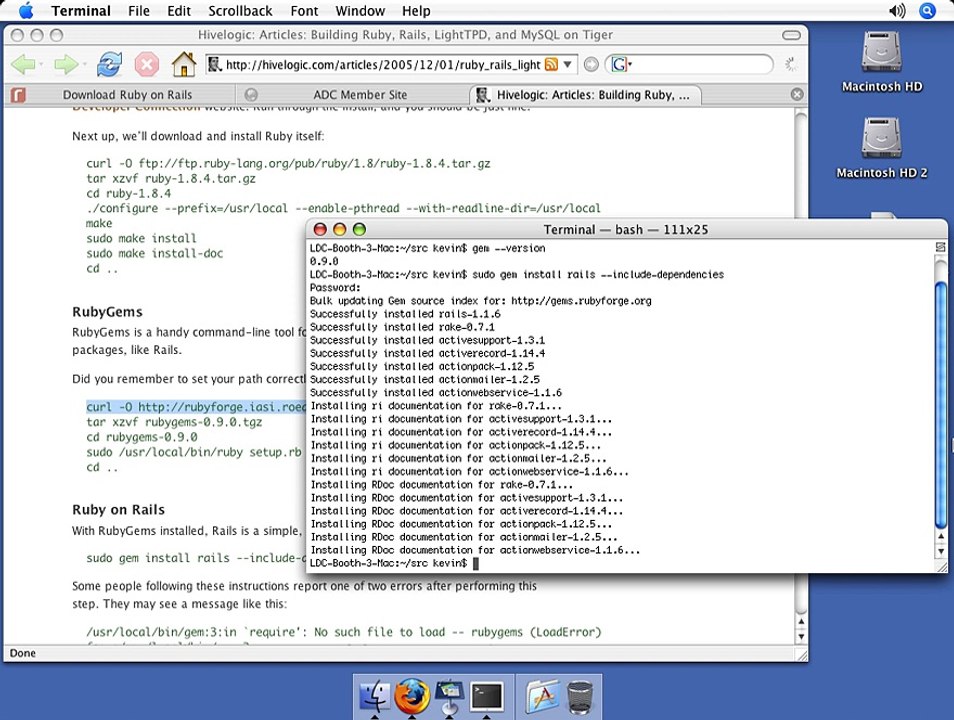Click the RSS feed icon in address bar
Screen dimensions: 954x720
tap(551, 65)
